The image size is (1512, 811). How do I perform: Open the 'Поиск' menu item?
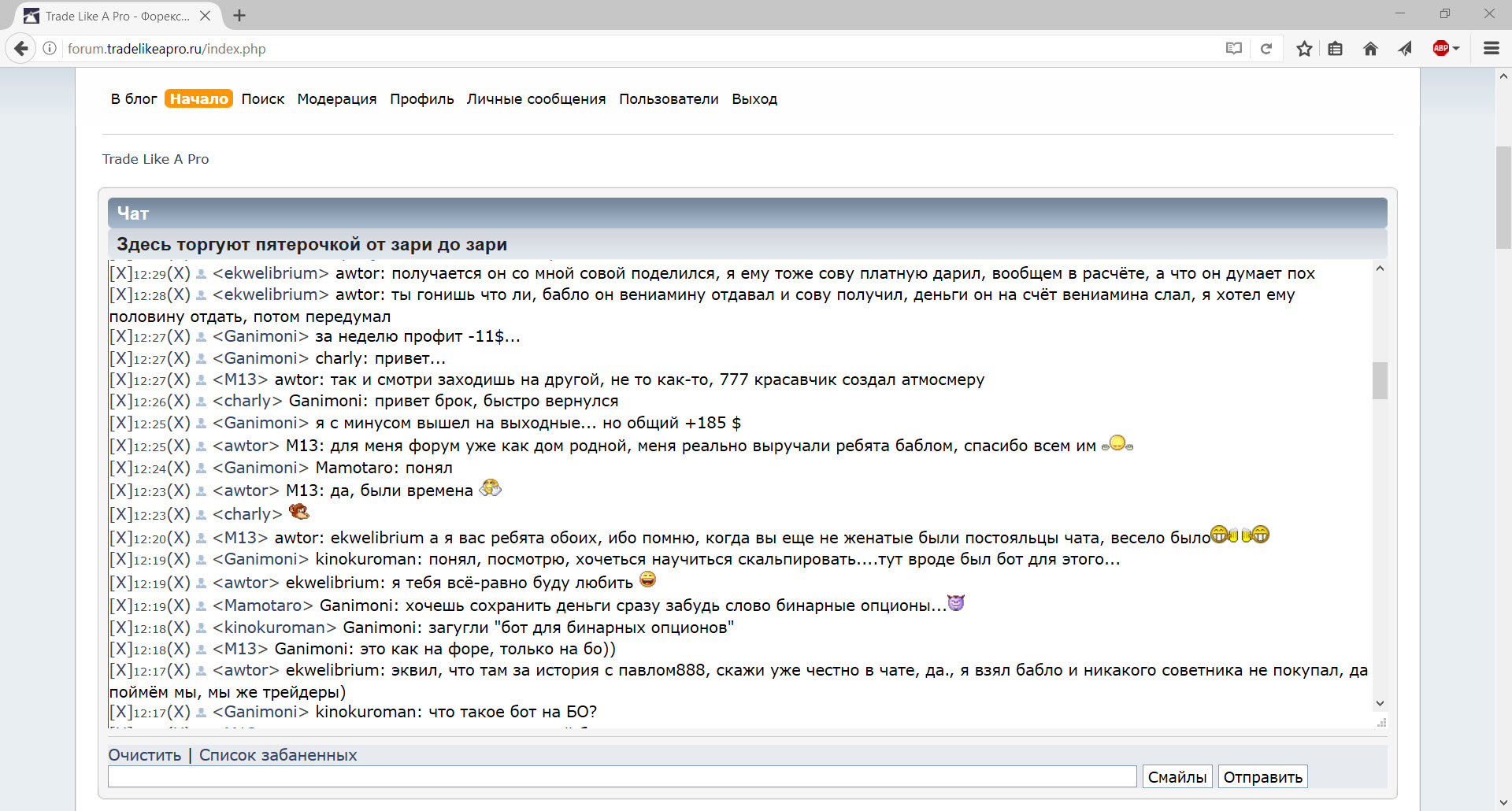(263, 99)
